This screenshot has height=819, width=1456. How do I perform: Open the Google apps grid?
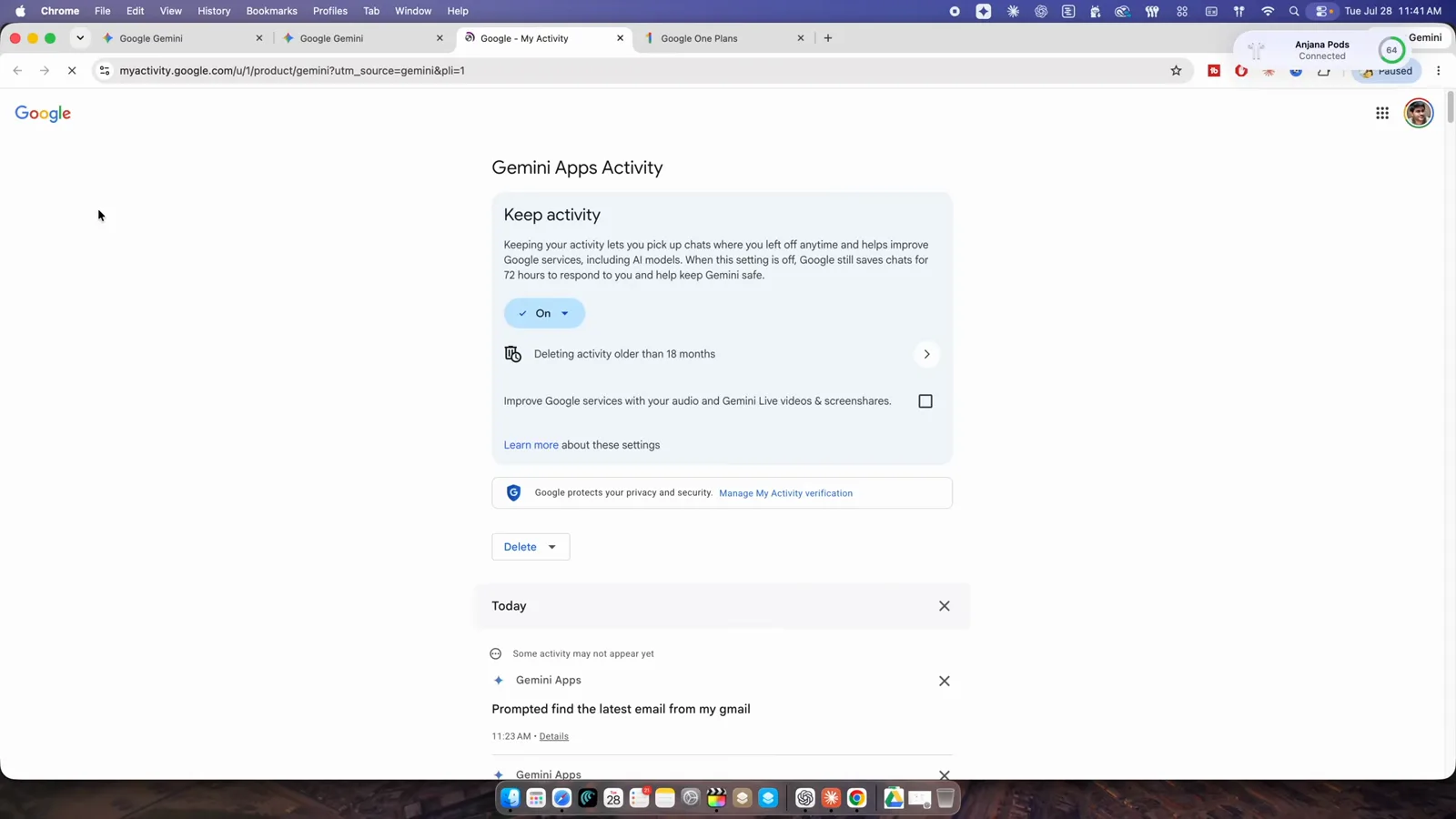click(x=1382, y=113)
